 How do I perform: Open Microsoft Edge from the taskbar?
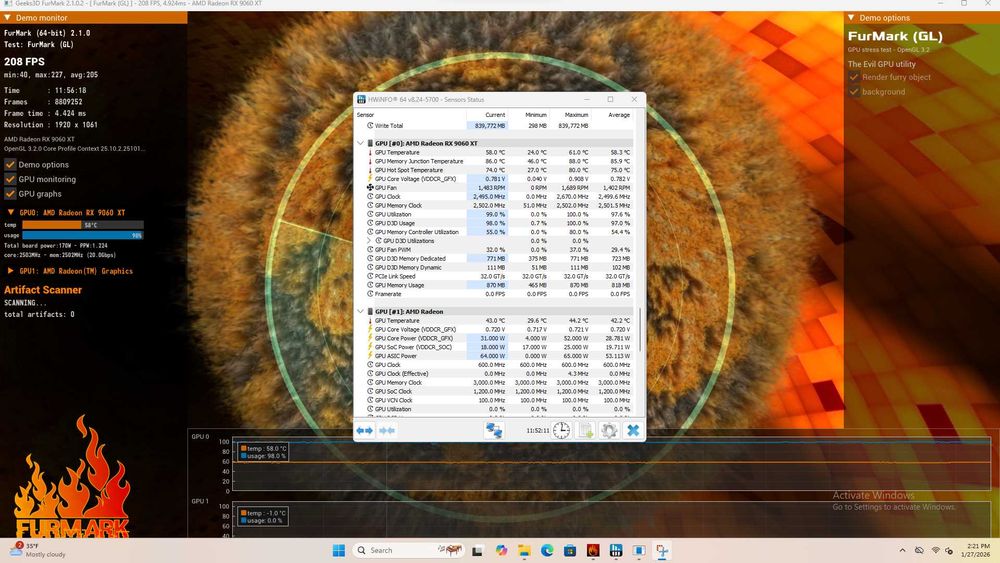(x=547, y=550)
